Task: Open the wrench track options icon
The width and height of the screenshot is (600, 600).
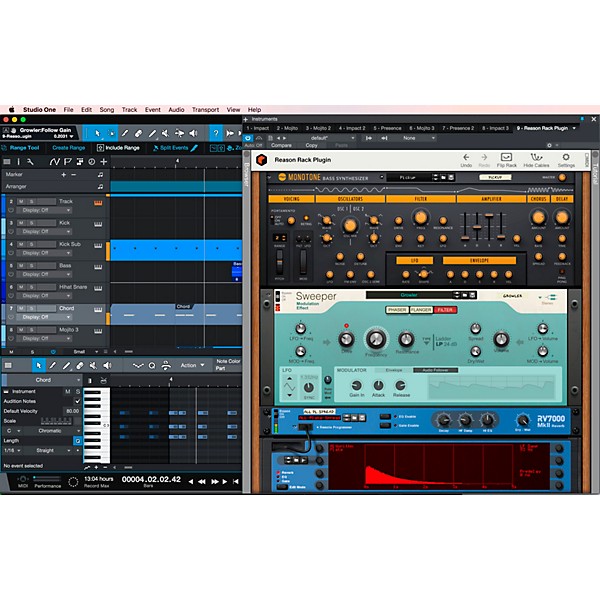Action: point(30,162)
